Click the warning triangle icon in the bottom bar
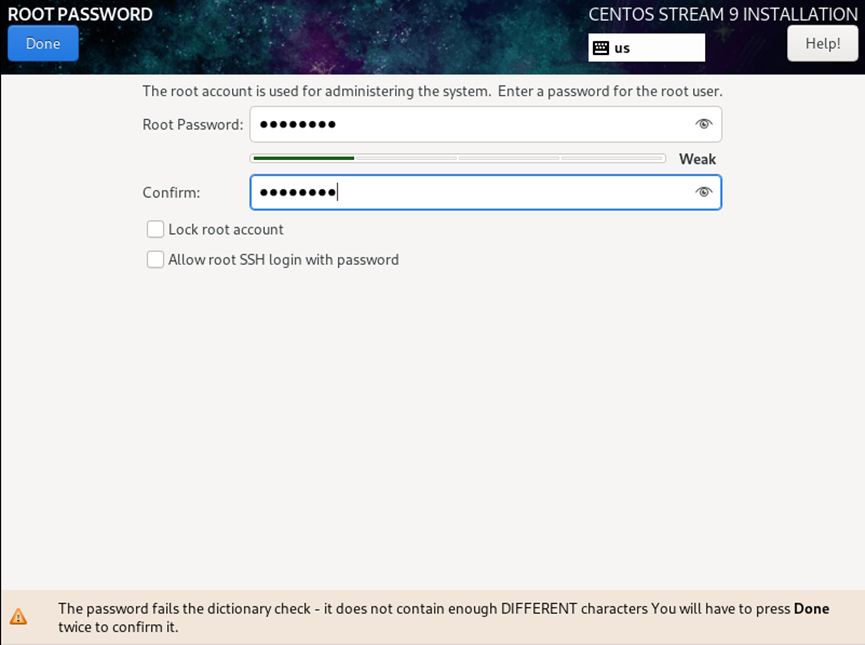Screen dimensions: 865x645 coord(18,616)
